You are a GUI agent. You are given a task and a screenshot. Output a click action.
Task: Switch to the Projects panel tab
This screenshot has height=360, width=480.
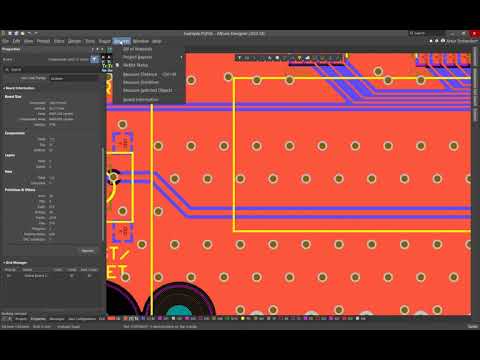(x=21, y=319)
